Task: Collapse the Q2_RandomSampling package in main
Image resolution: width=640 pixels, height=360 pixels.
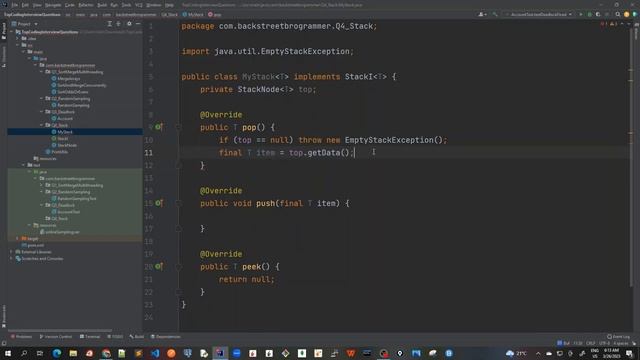Action: click(x=42, y=98)
